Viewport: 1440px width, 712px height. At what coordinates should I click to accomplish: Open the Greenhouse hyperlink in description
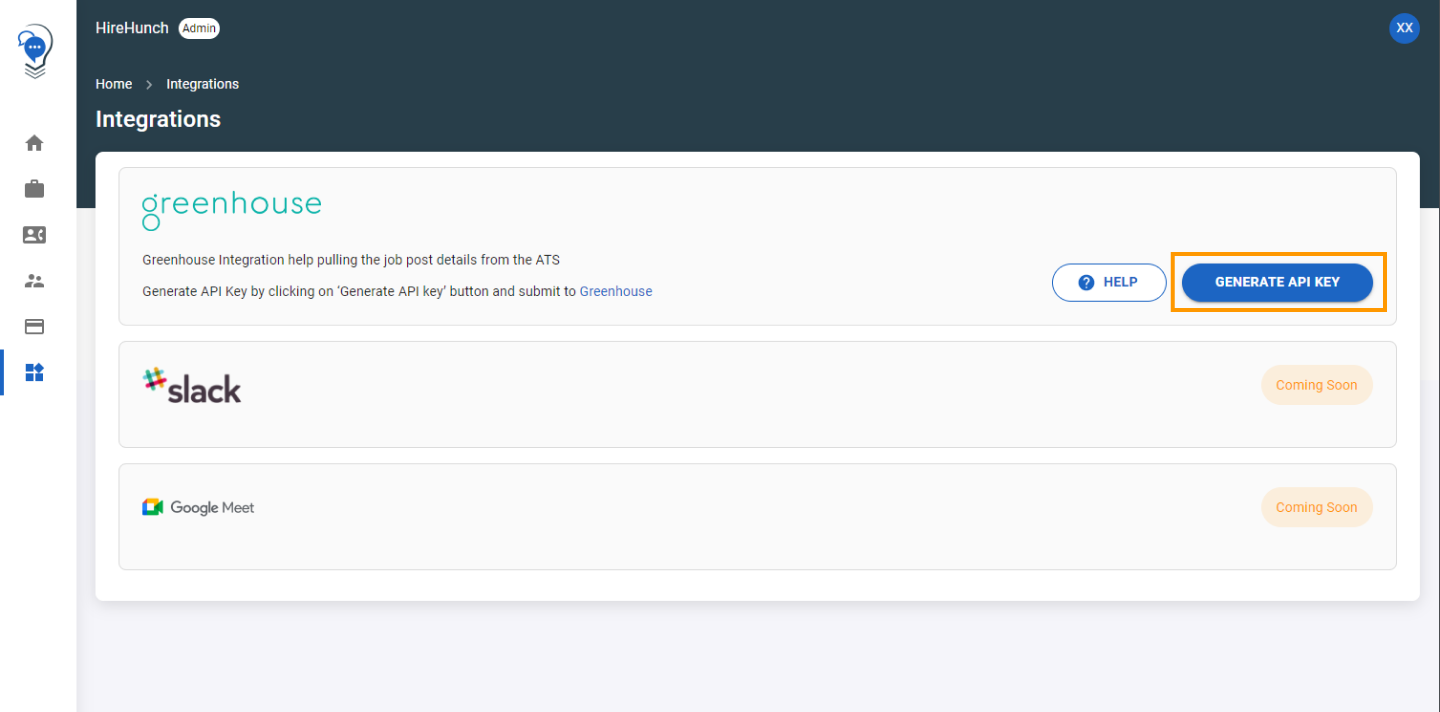coord(616,291)
